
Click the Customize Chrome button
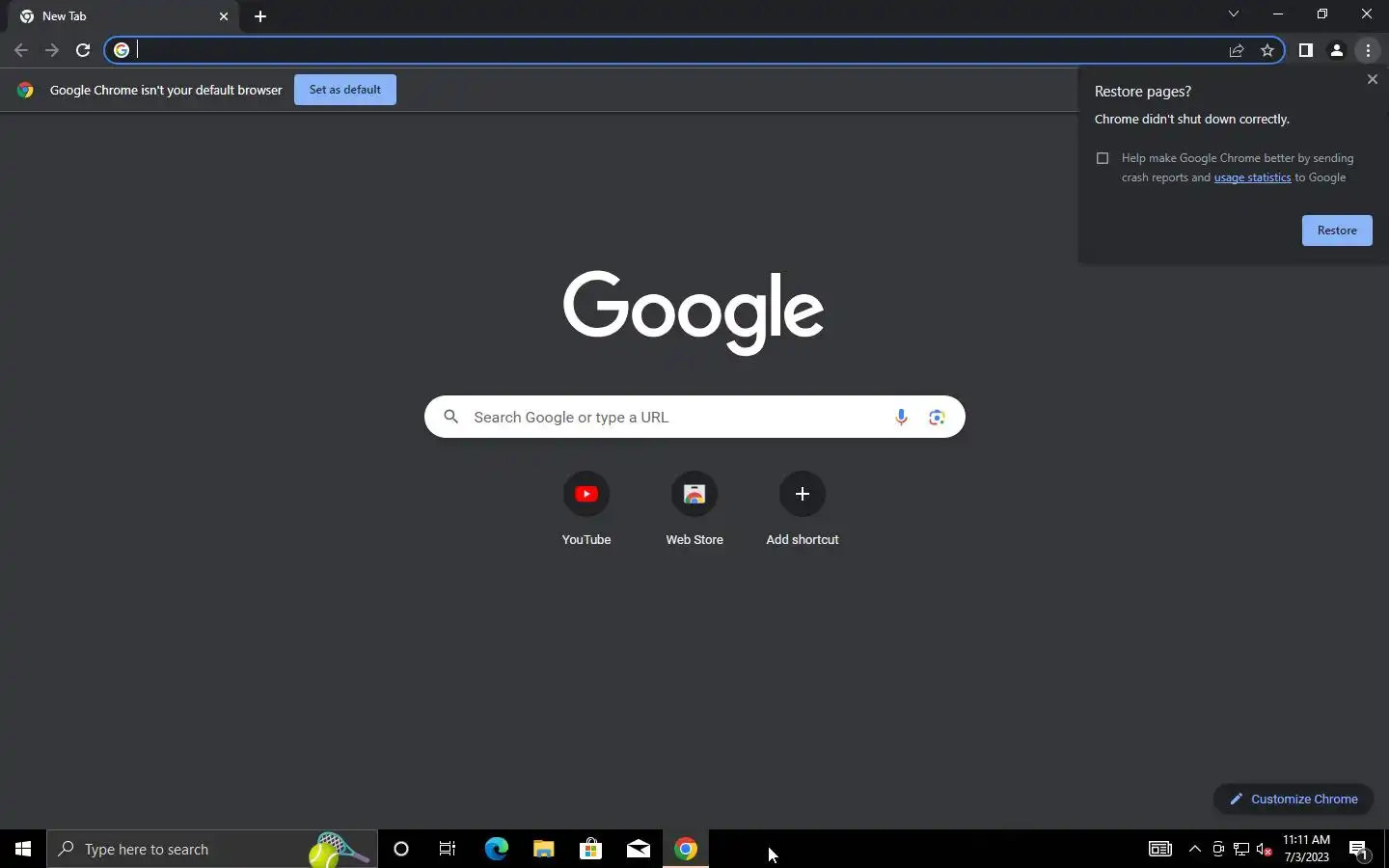1294,799
